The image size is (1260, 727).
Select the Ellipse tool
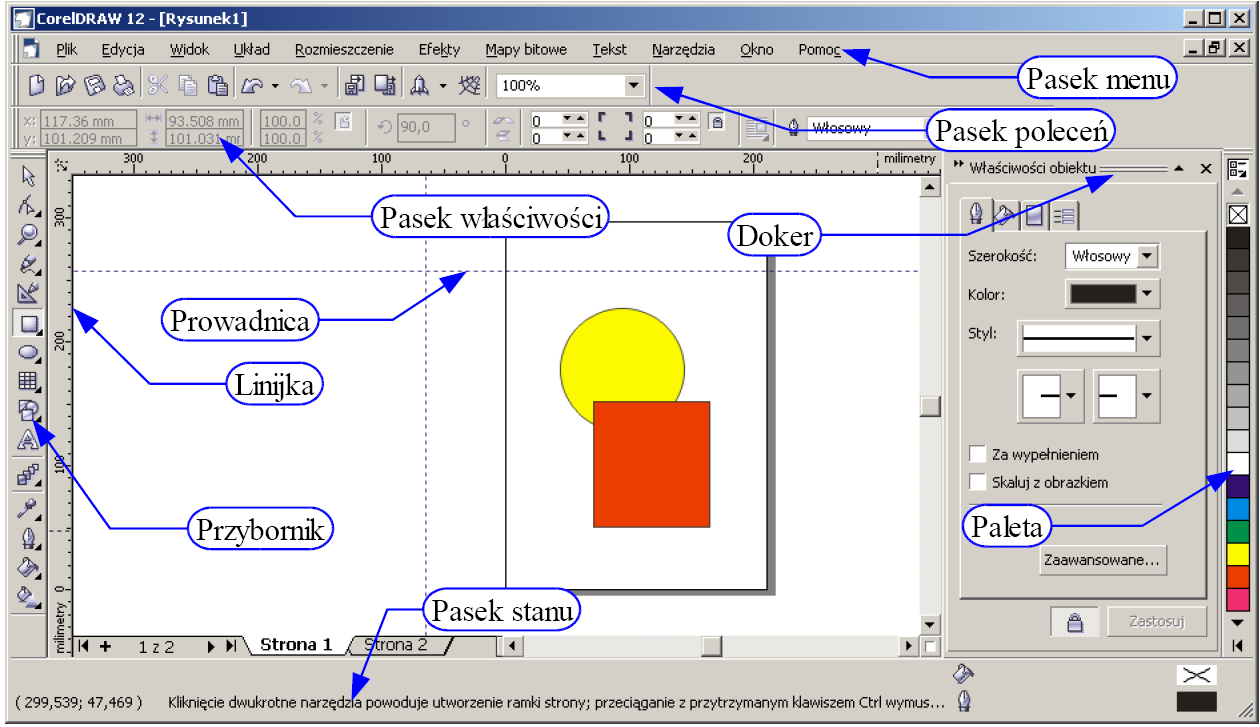28,352
